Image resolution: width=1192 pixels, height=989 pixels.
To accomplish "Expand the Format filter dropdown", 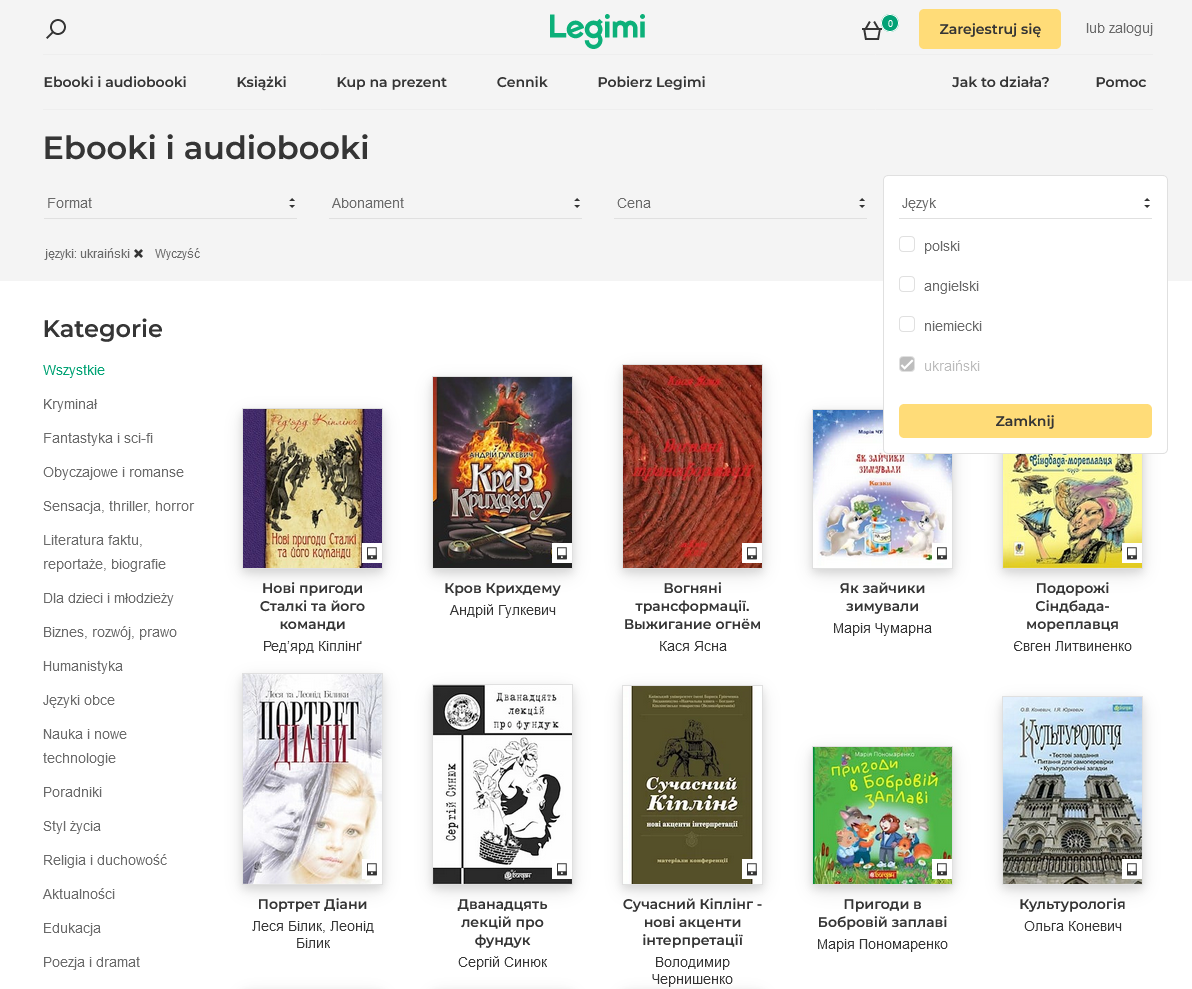I will (170, 203).
